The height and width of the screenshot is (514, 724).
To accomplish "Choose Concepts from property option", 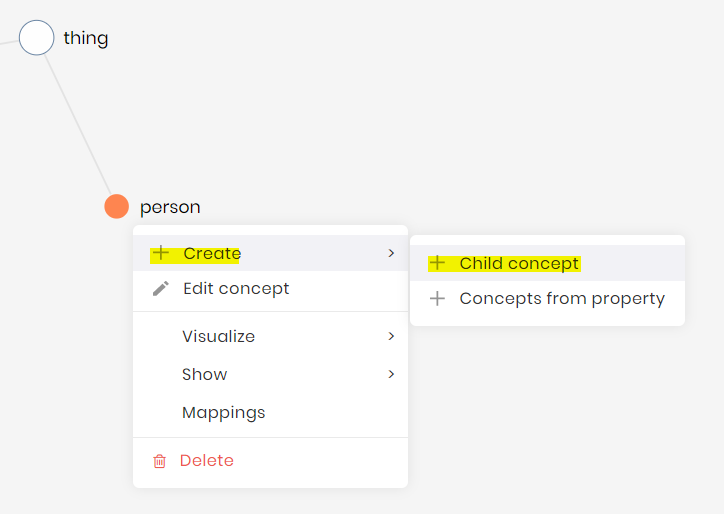I will (x=561, y=298).
